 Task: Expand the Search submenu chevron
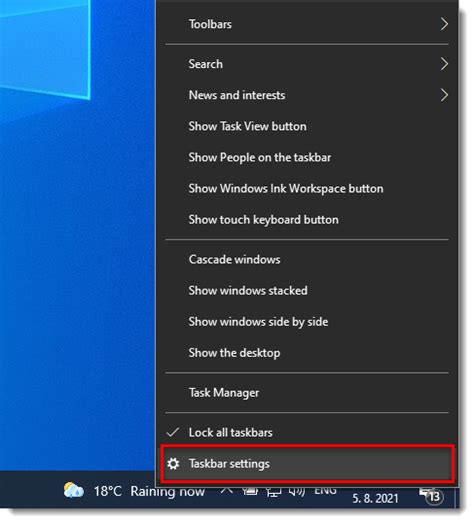444,64
